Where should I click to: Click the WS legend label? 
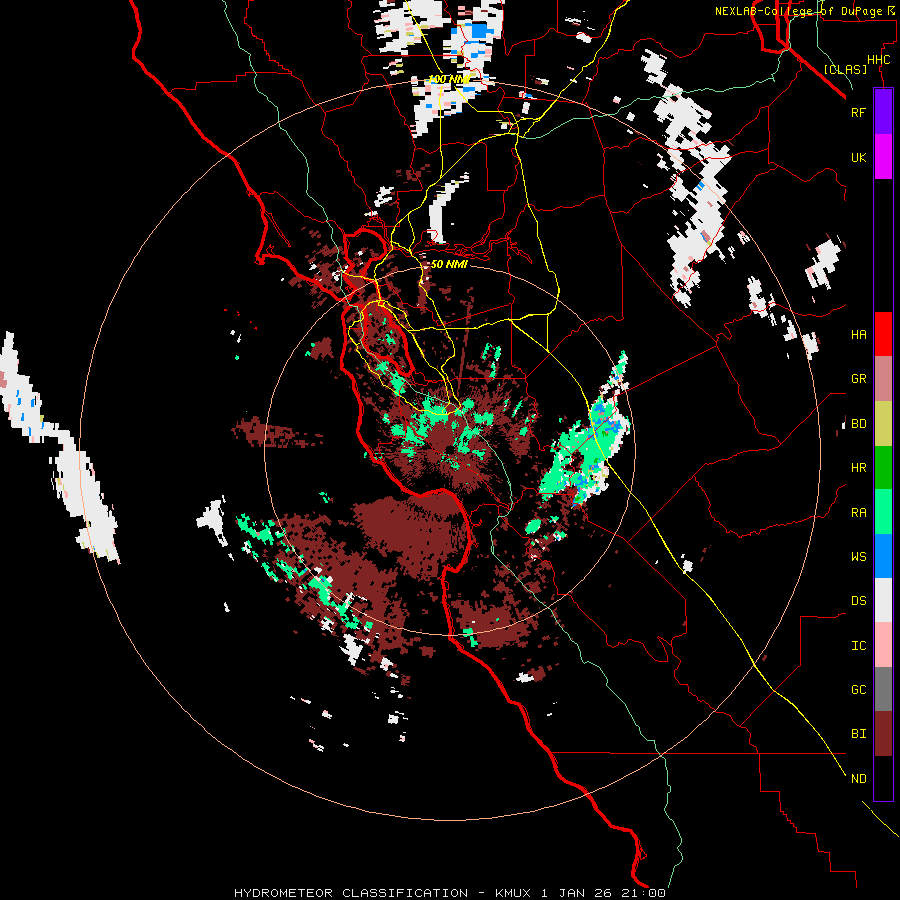click(x=858, y=556)
